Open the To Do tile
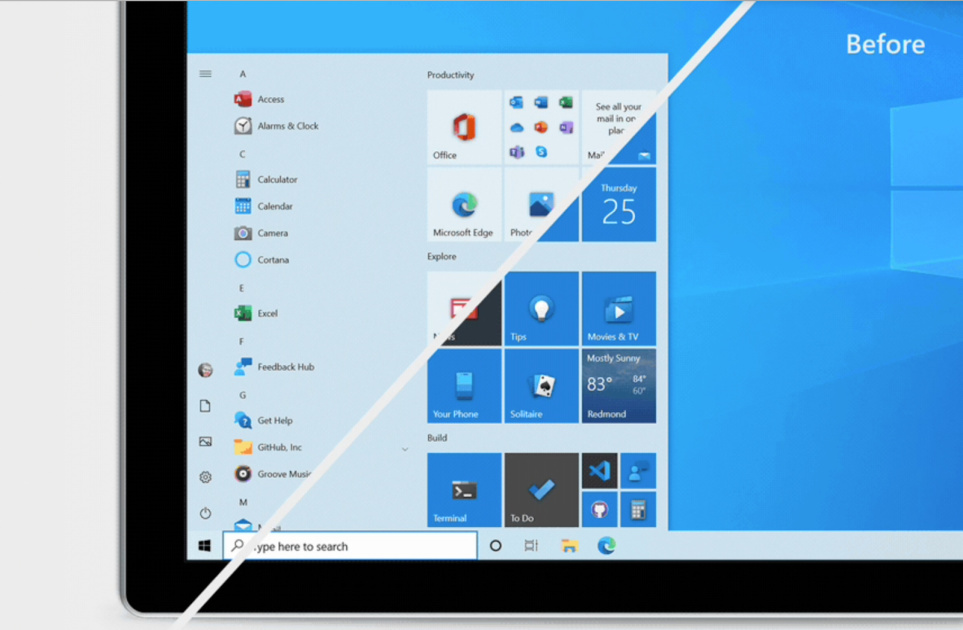 pos(541,490)
